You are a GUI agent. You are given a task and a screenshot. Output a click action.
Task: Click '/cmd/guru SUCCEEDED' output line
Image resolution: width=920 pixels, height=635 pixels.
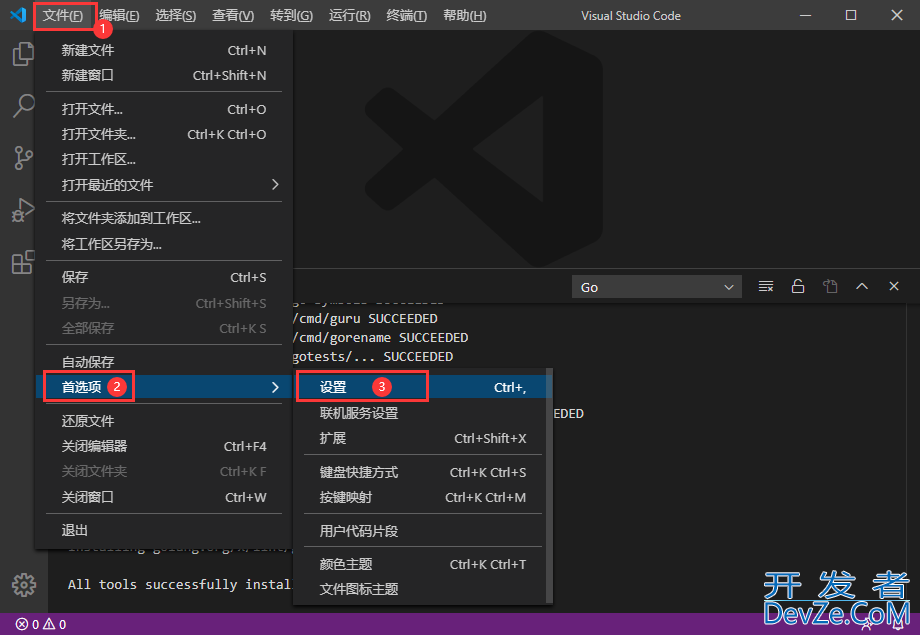click(365, 319)
